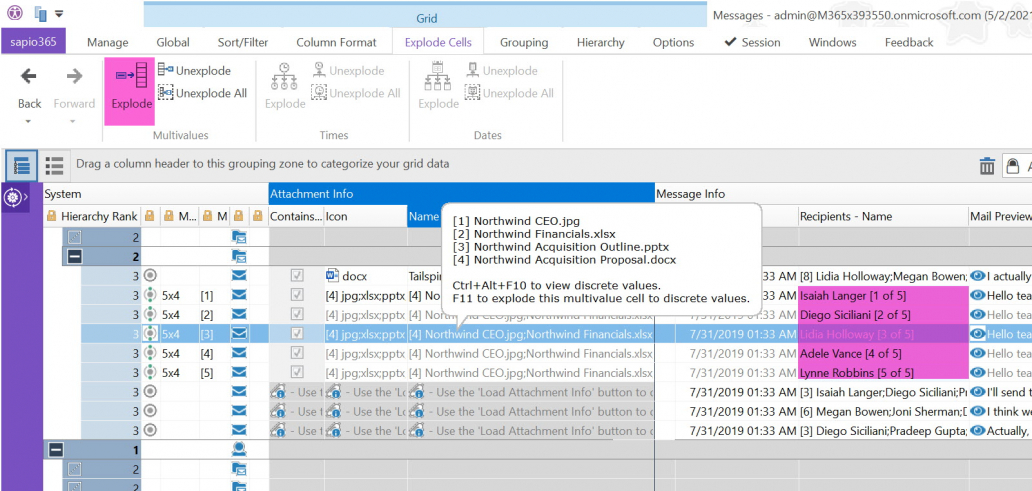Screen dimensions: 1032x491
Task: Click load attachment icon, Name column, Pradeep Gupta row
Action: click(417, 430)
